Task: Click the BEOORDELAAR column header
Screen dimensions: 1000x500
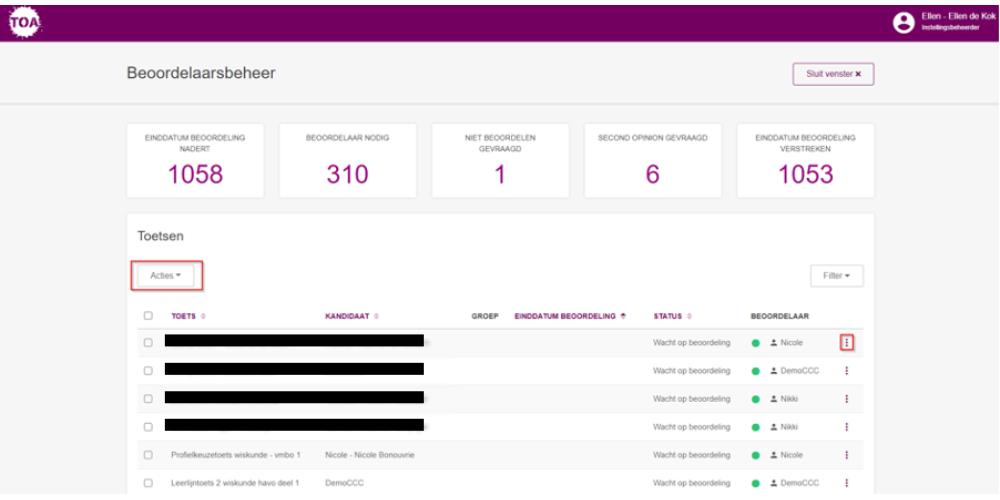Action: (778, 316)
